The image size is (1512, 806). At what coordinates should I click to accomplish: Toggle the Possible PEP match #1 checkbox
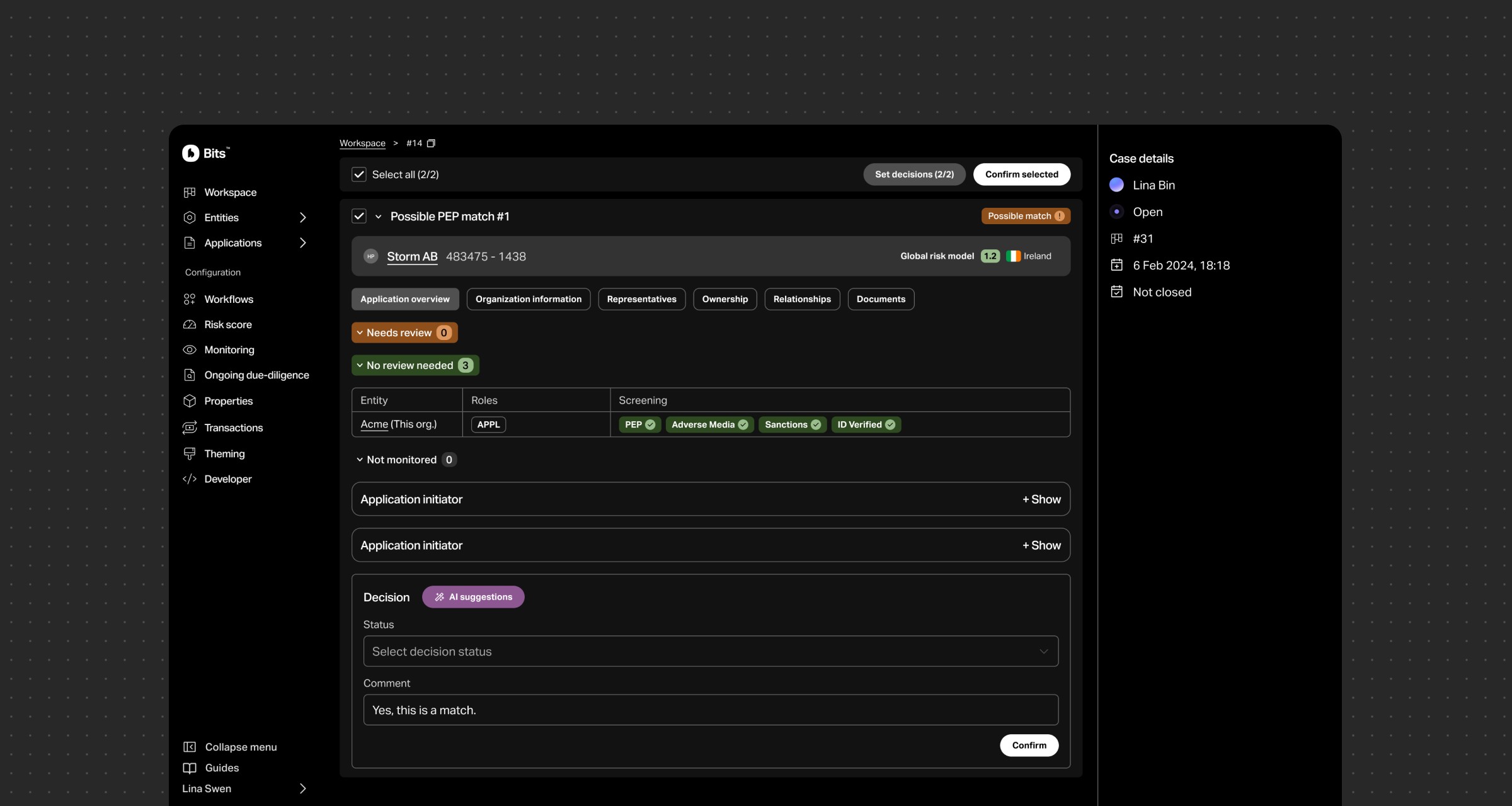[359, 216]
